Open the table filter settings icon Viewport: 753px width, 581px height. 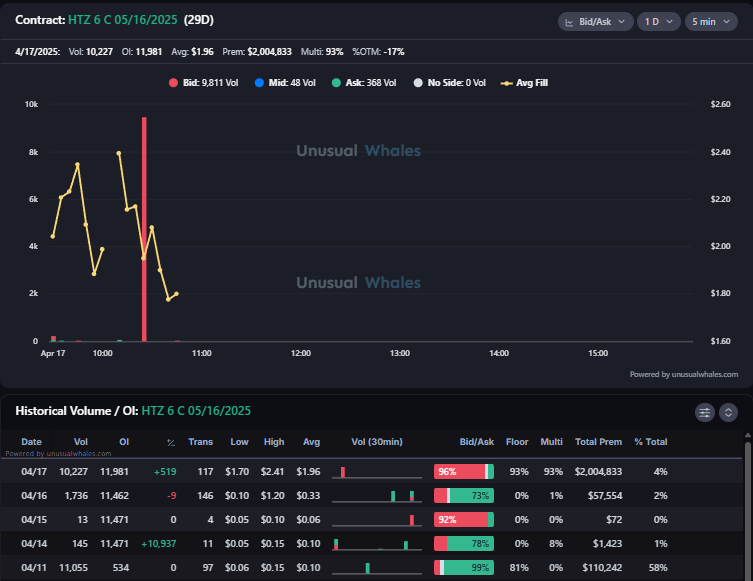click(704, 412)
